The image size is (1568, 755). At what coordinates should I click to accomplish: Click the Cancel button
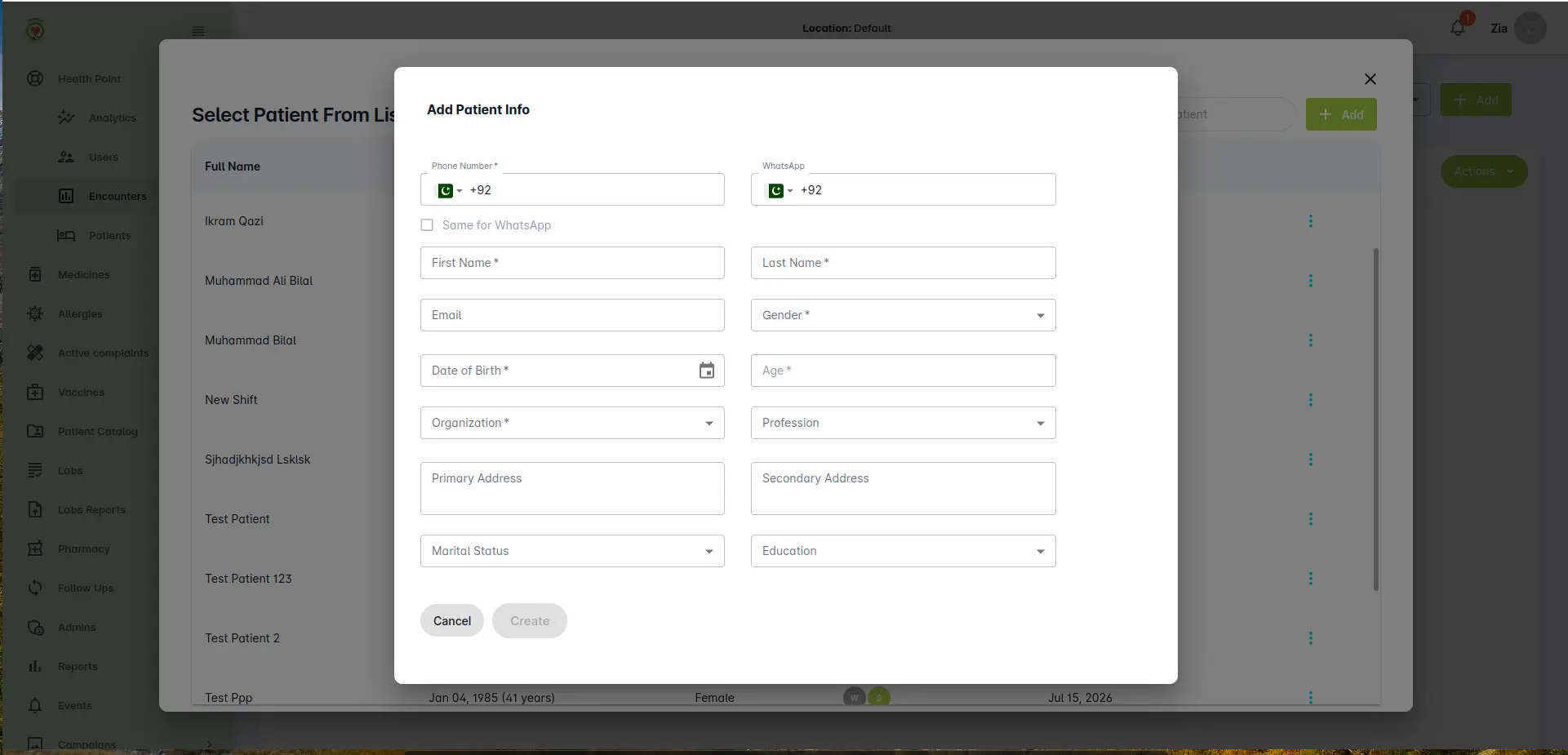click(x=452, y=621)
